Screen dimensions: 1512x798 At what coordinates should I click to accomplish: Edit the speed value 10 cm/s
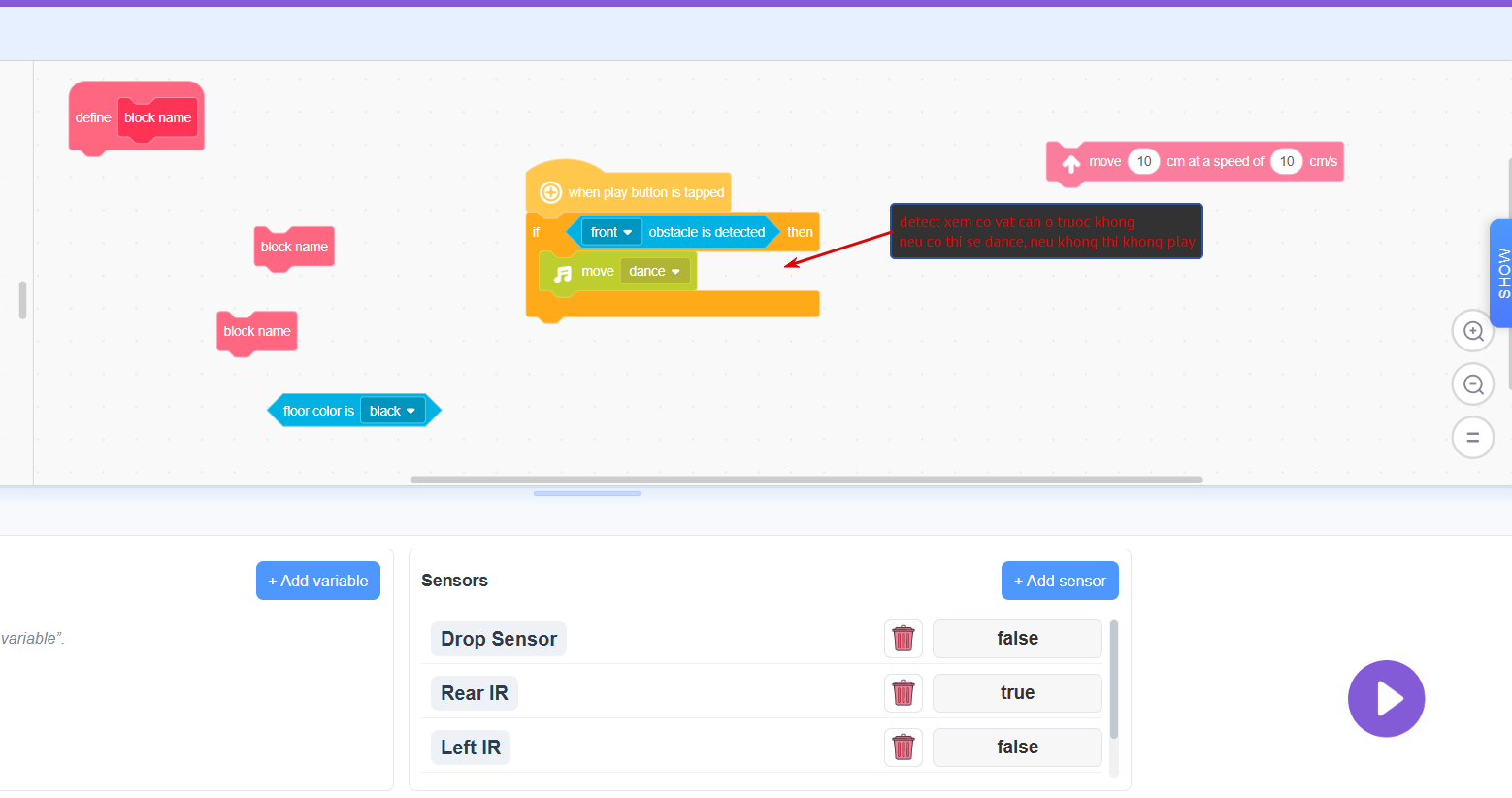point(1287,161)
